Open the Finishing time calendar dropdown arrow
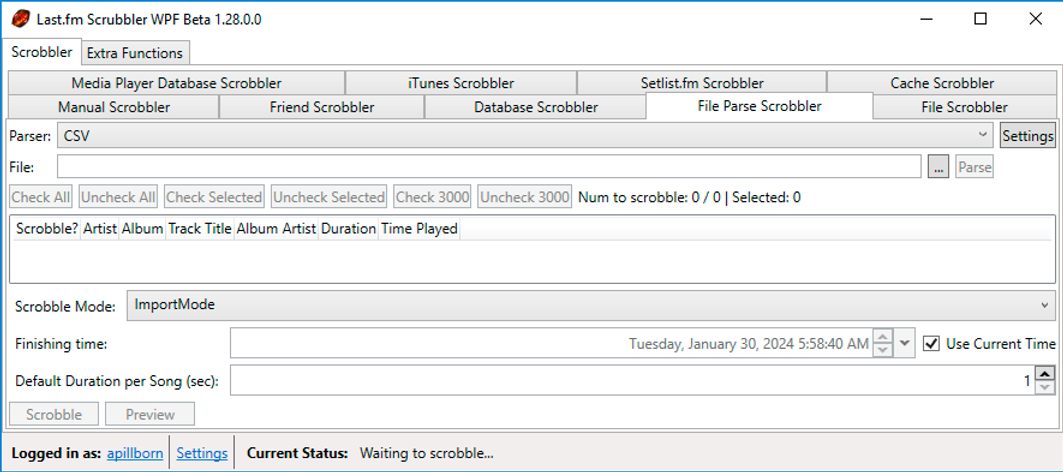The height and width of the screenshot is (472, 1063). pyautogui.click(x=904, y=344)
